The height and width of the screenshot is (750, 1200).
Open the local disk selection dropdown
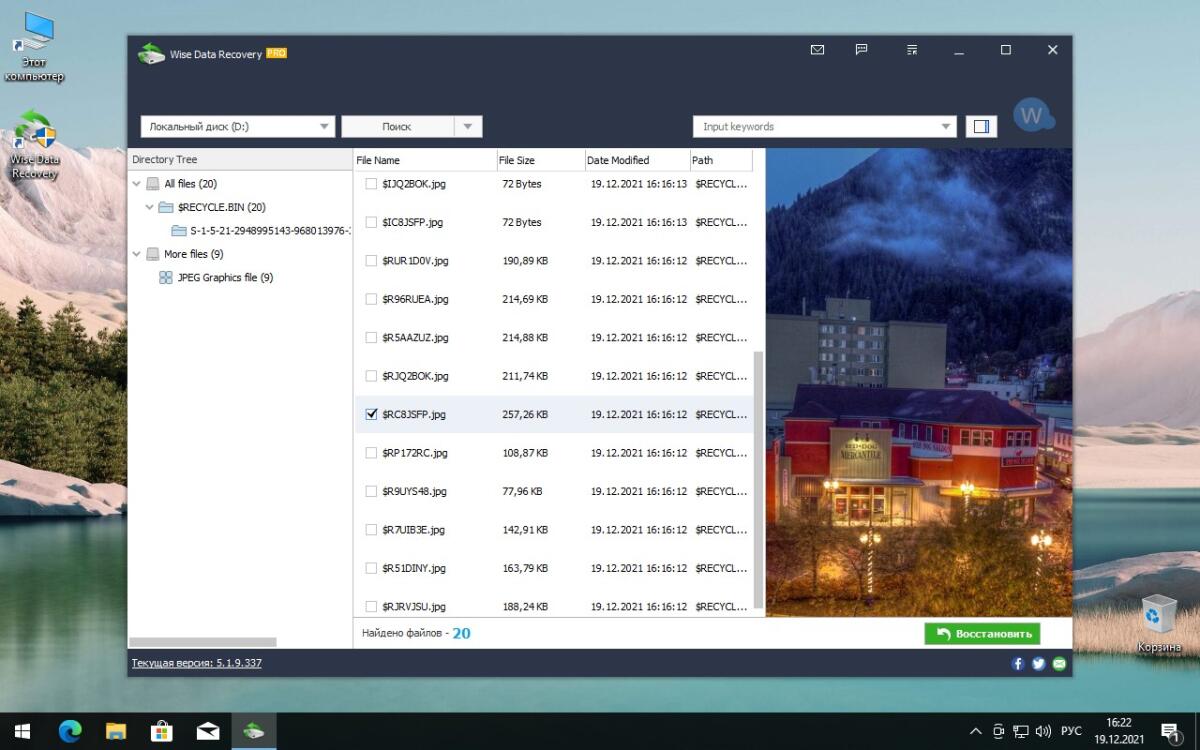pyautogui.click(x=322, y=126)
